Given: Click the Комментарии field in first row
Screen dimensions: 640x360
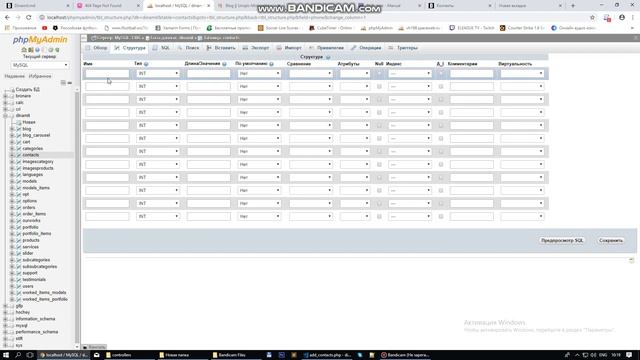Looking at the screenshot, I should click(x=471, y=73).
